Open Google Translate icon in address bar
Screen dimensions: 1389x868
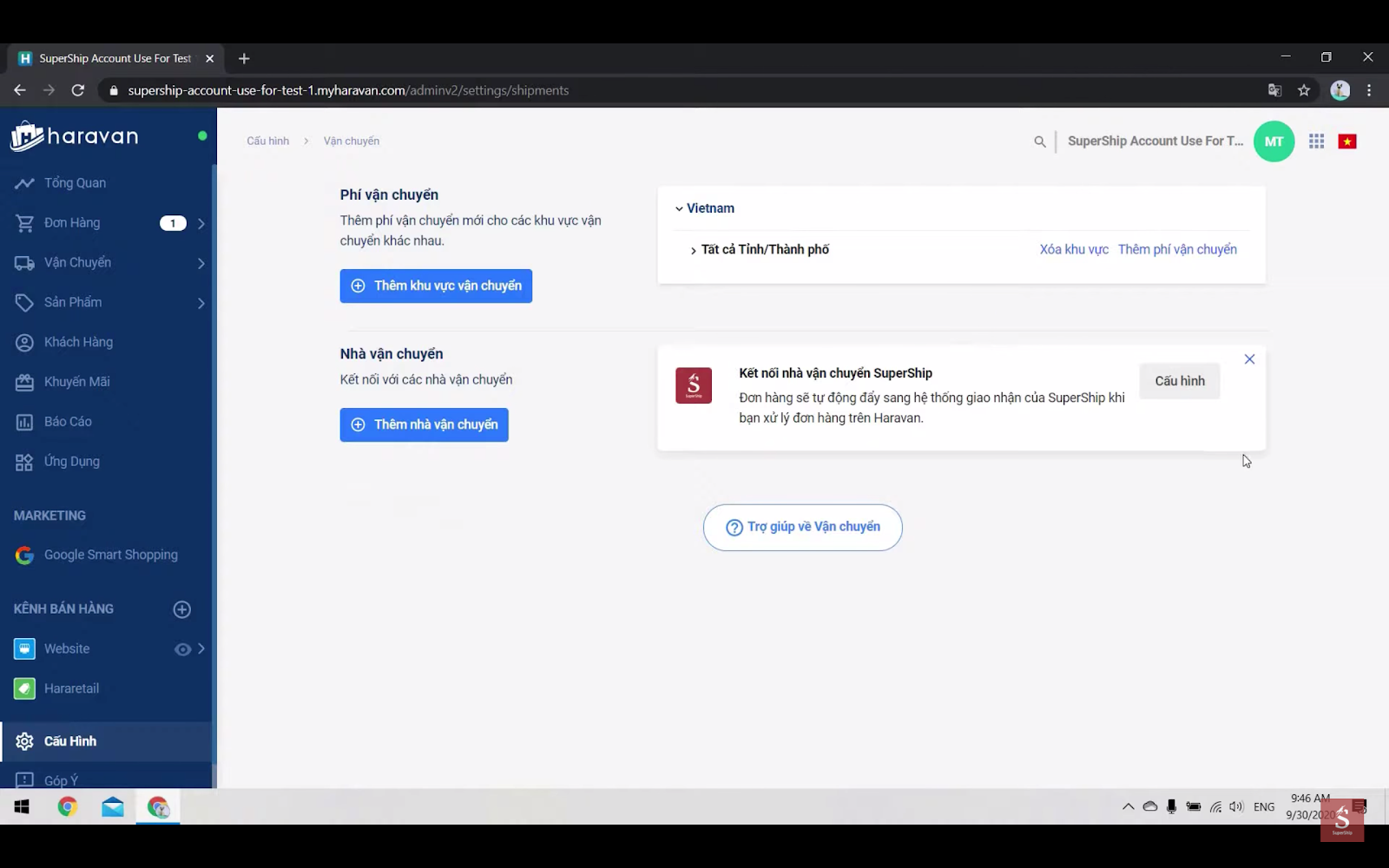click(1274, 90)
